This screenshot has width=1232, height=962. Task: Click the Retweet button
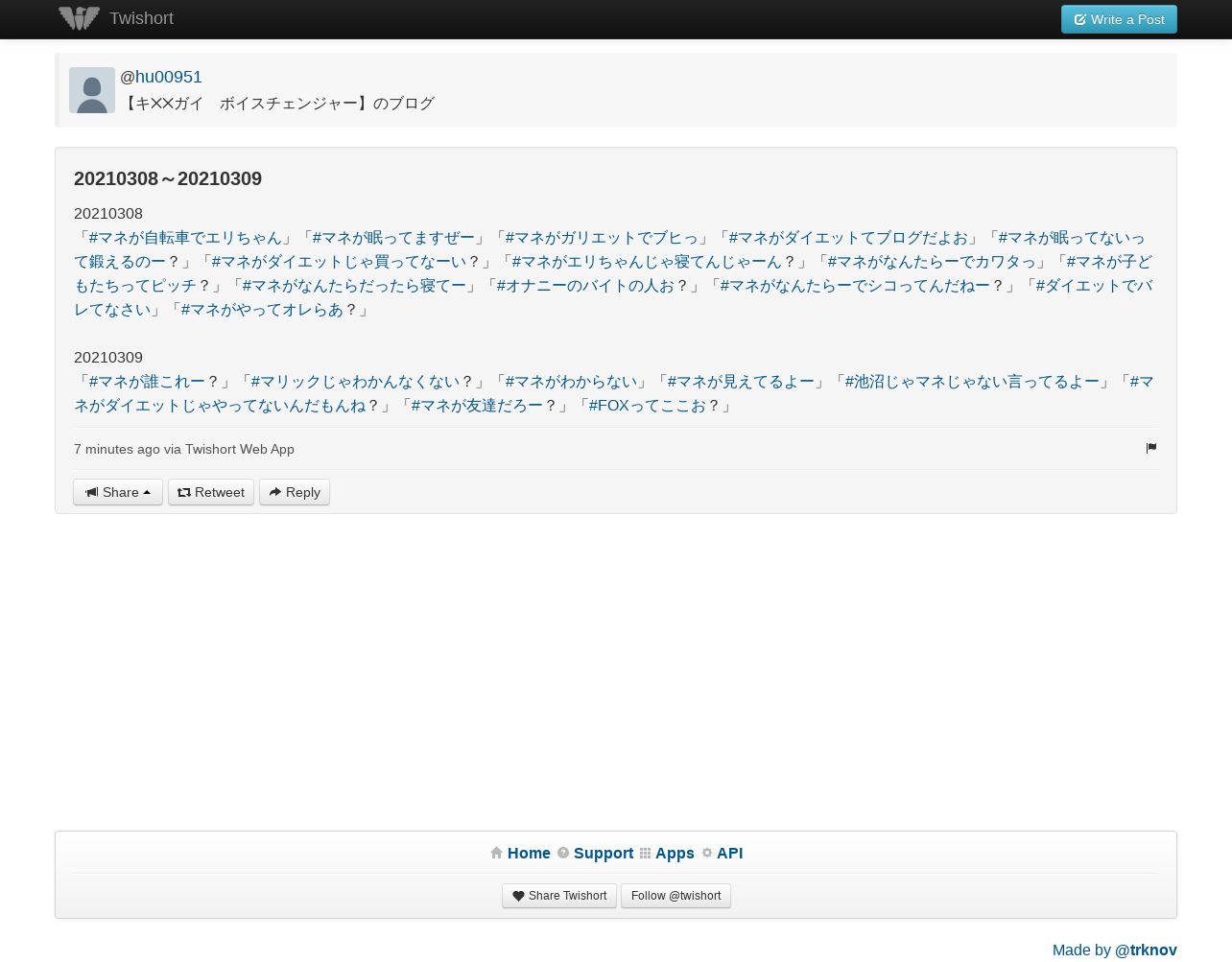(x=211, y=492)
